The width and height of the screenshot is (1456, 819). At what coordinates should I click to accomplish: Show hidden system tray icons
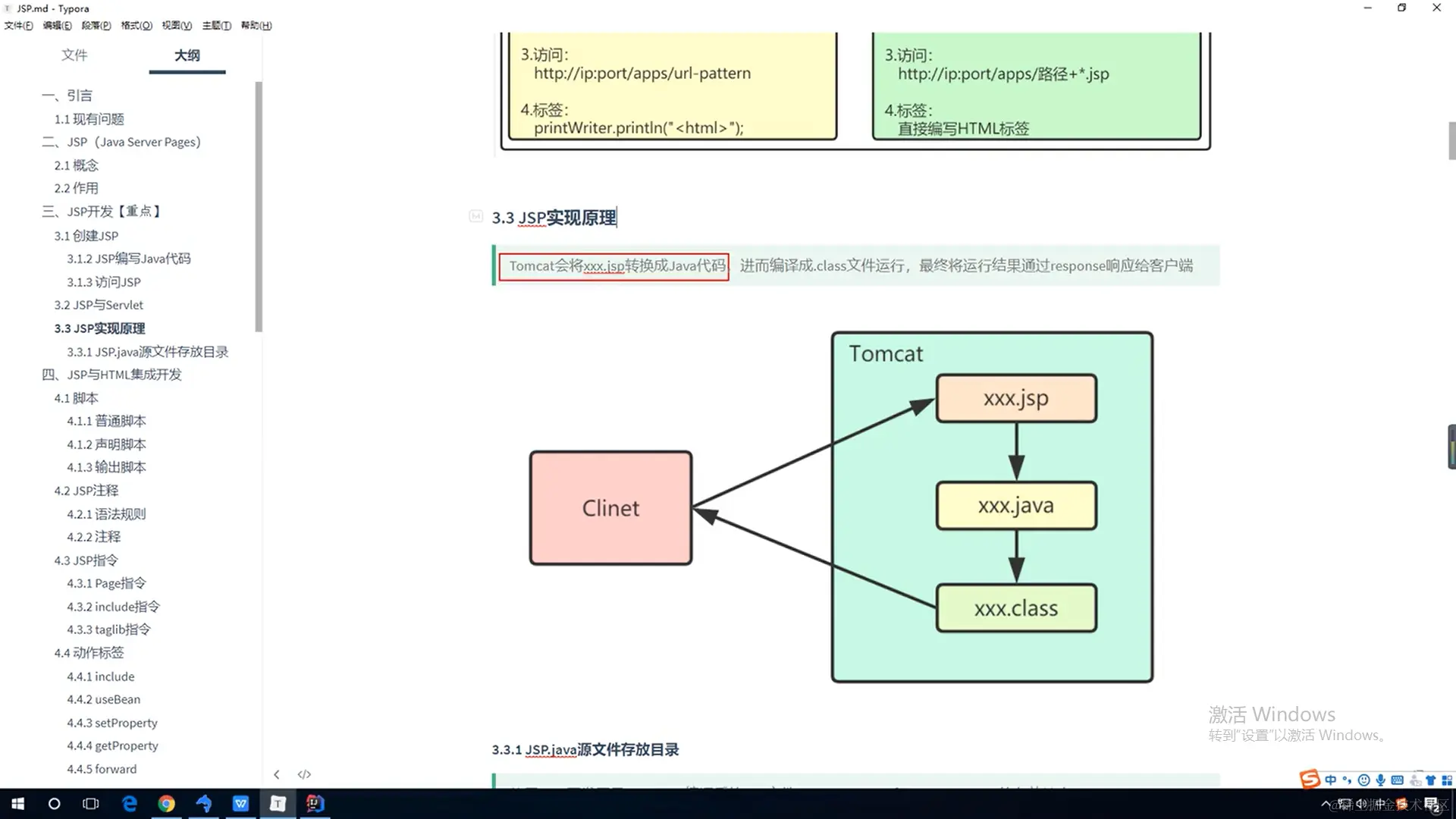click(1325, 805)
